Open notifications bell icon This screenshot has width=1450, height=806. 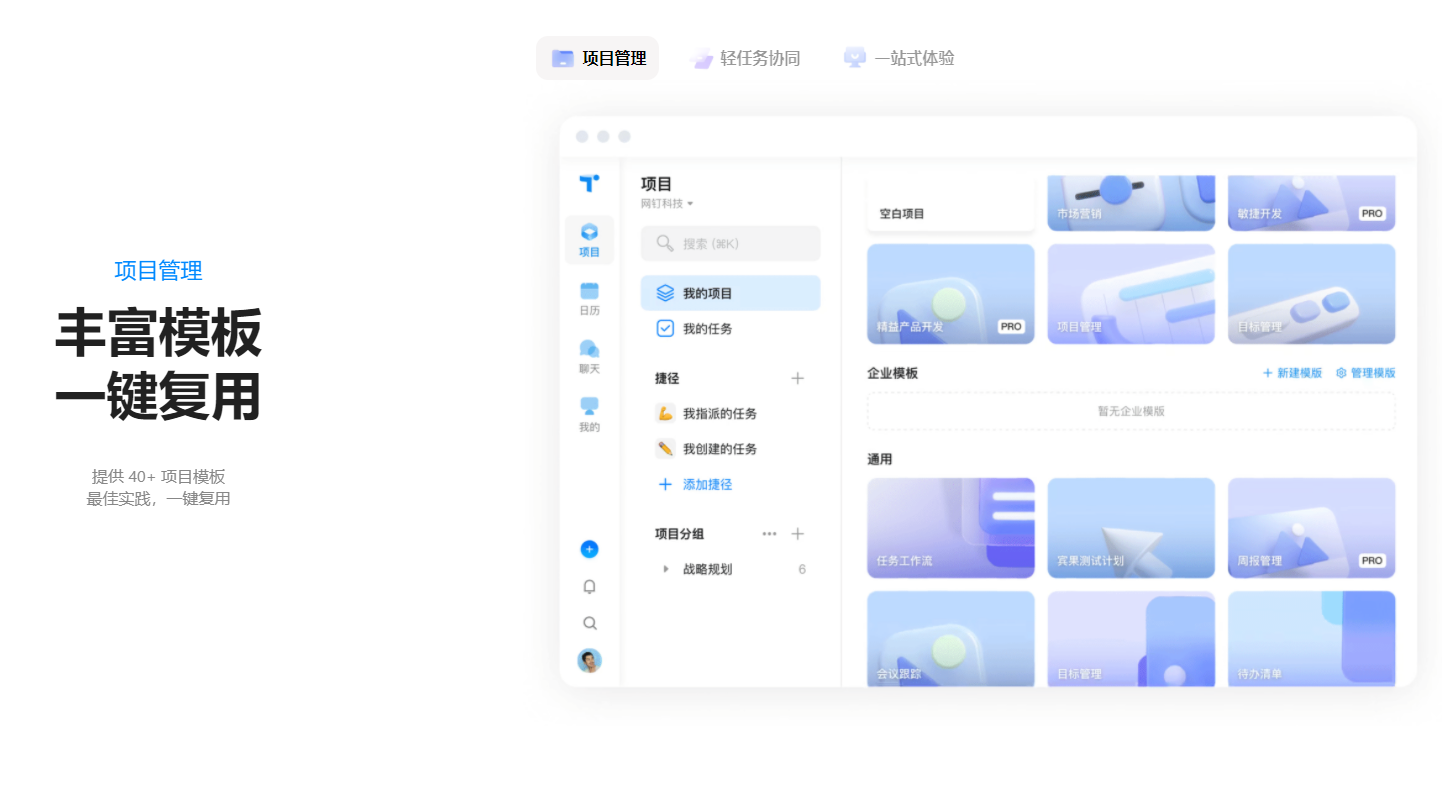tap(589, 587)
